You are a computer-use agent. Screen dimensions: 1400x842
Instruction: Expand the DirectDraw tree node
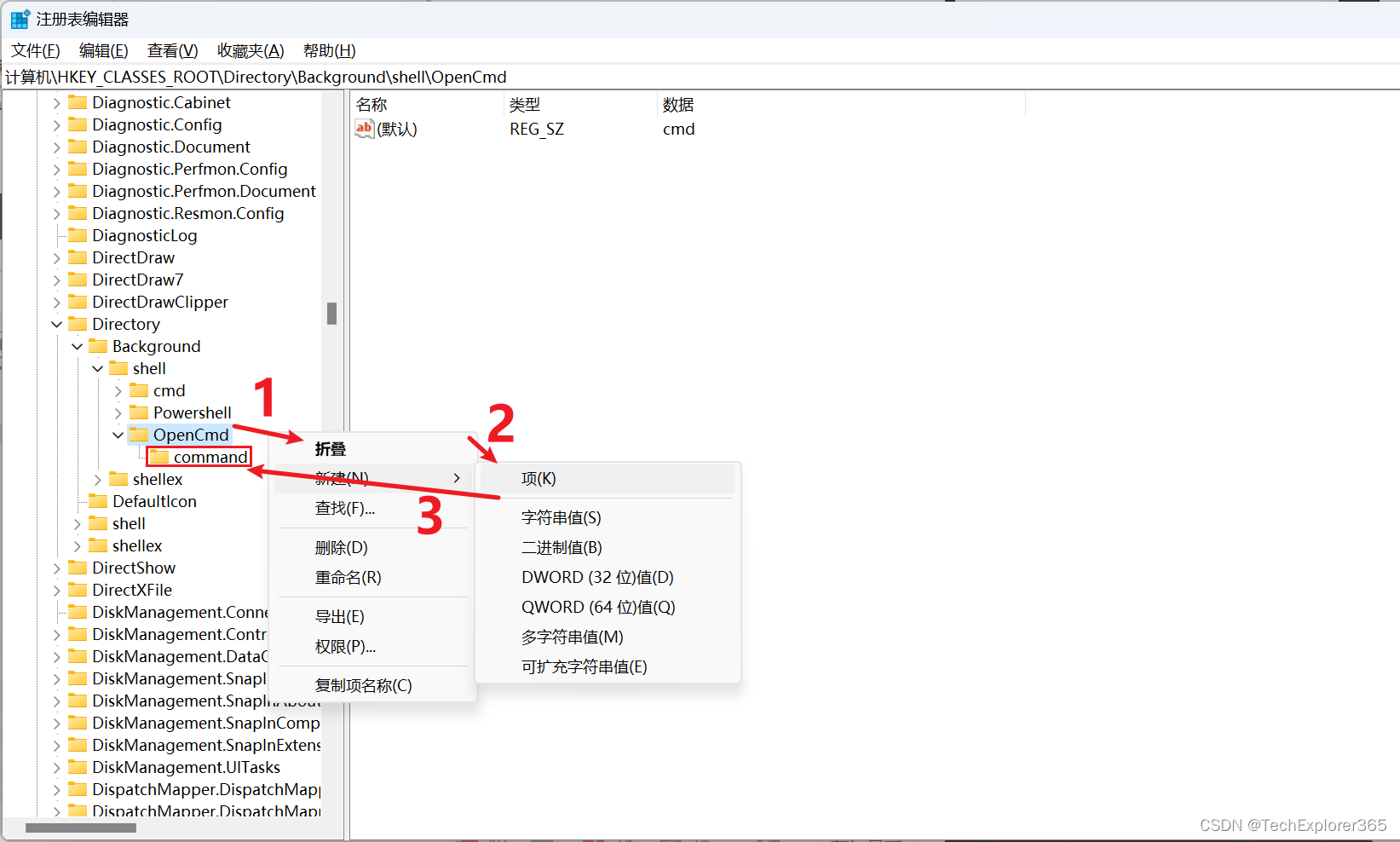click(x=56, y=257)
